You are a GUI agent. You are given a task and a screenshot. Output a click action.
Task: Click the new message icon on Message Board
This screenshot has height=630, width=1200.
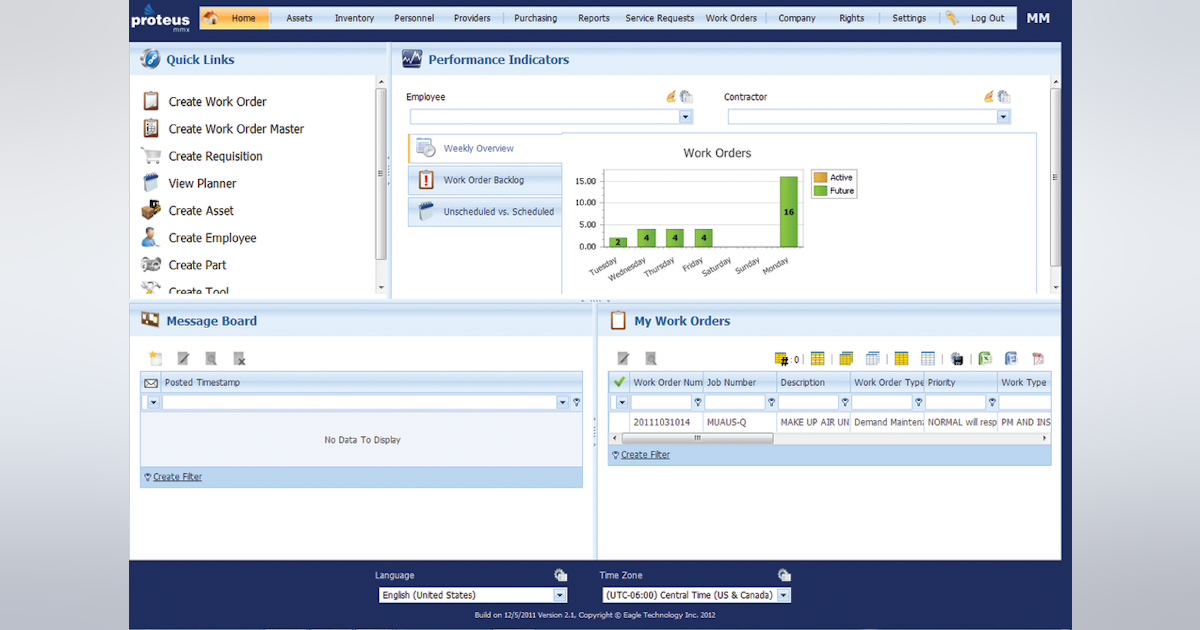pos(155,358)
